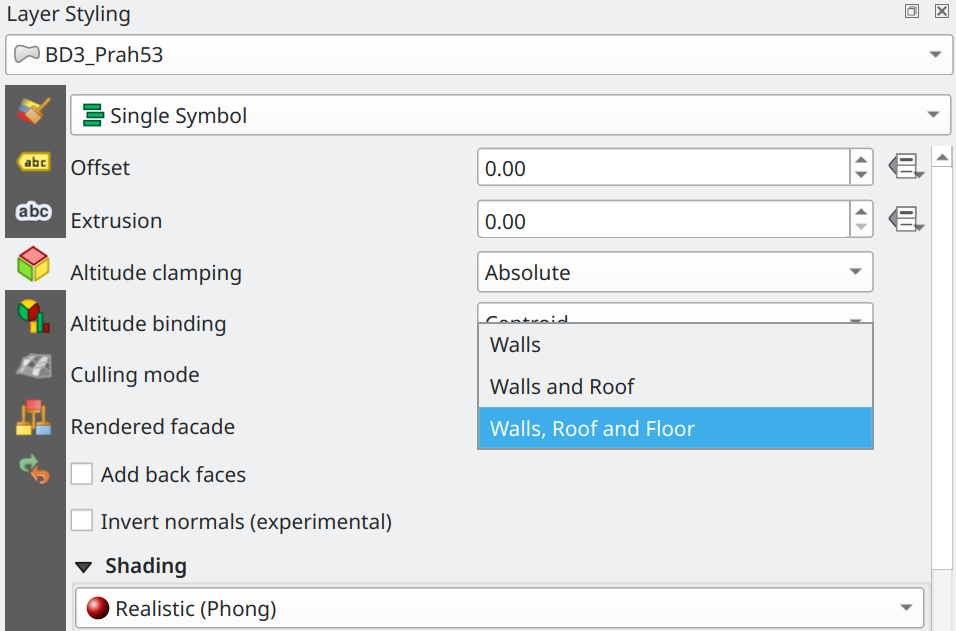Screen dimensions: 956x631
Task: Enable the Add back faces checkbox
Action: tap(82, 474)
